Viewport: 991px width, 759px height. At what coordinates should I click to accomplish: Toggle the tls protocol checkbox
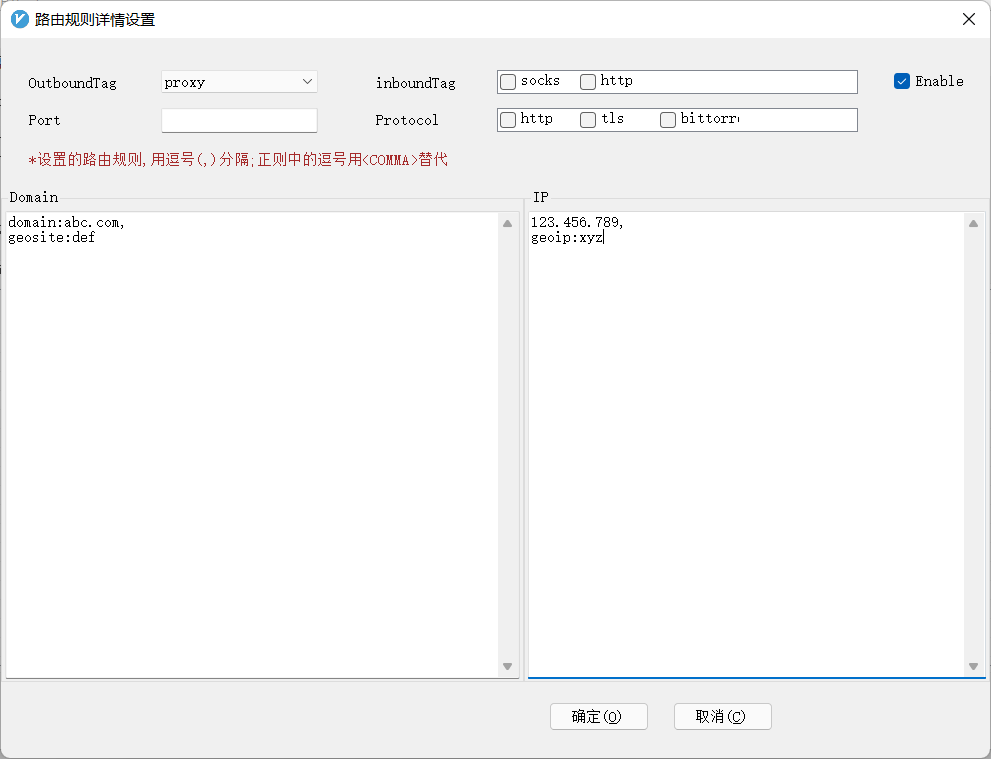[587, 119]
